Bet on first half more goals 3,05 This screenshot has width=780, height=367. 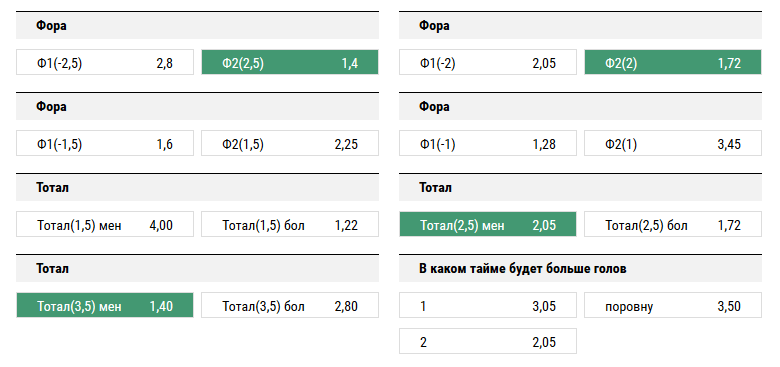coord(488,305)
